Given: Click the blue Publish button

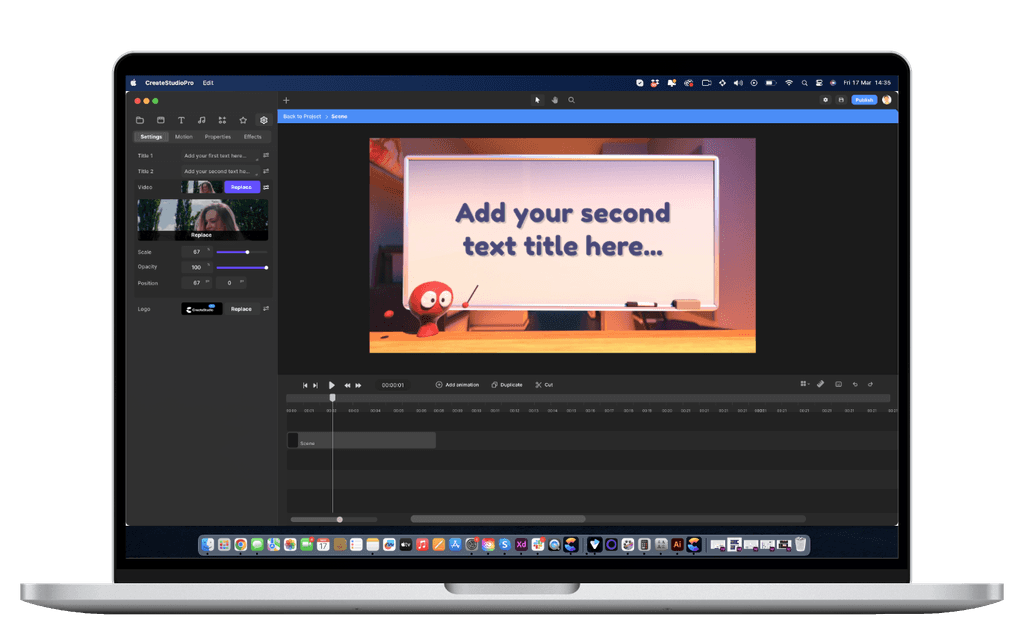Looking at the screenshot, I should pos(864,100).
